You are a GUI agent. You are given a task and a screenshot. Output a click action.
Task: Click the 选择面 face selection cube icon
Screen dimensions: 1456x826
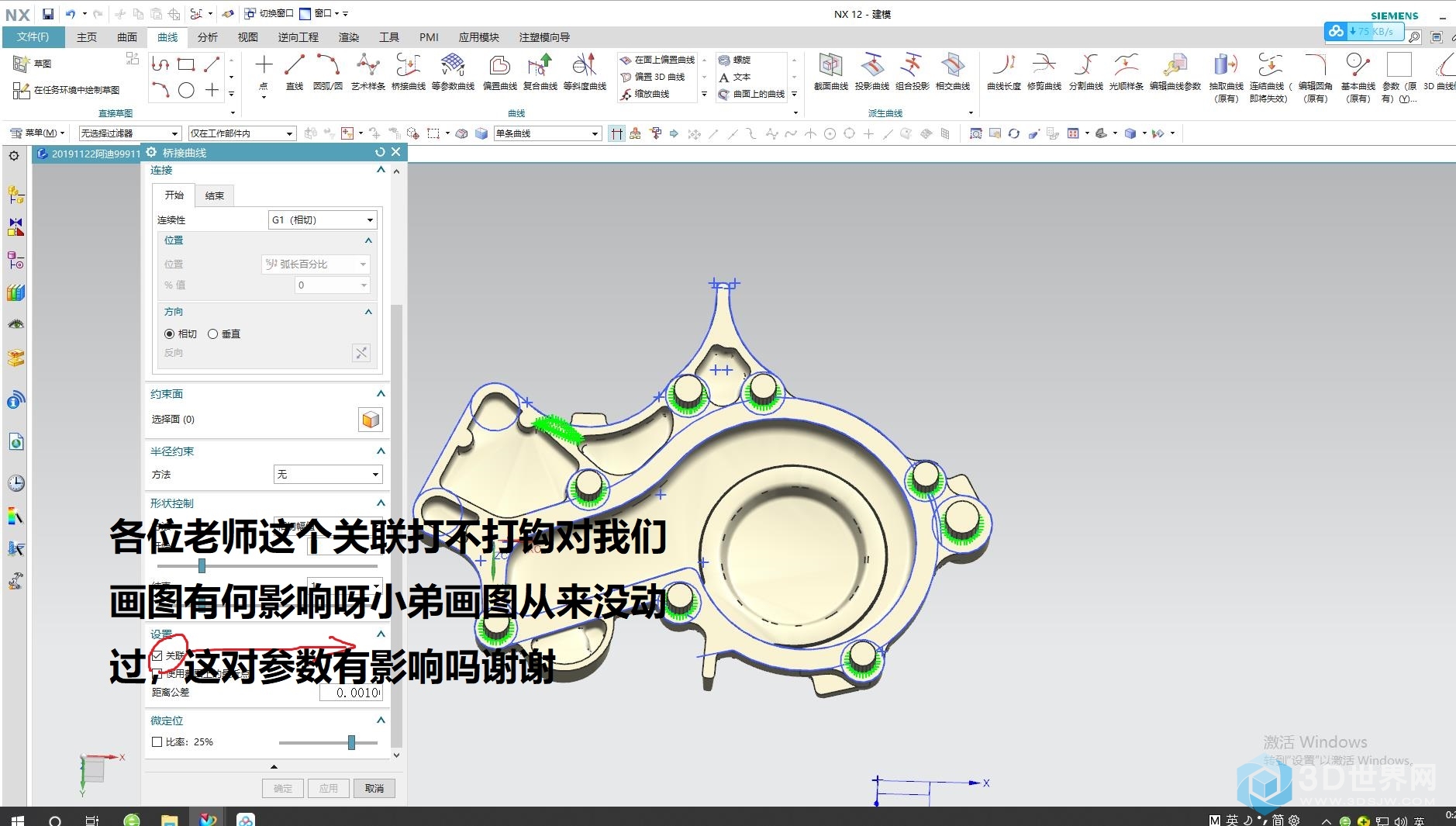click(x=371, y=420)
